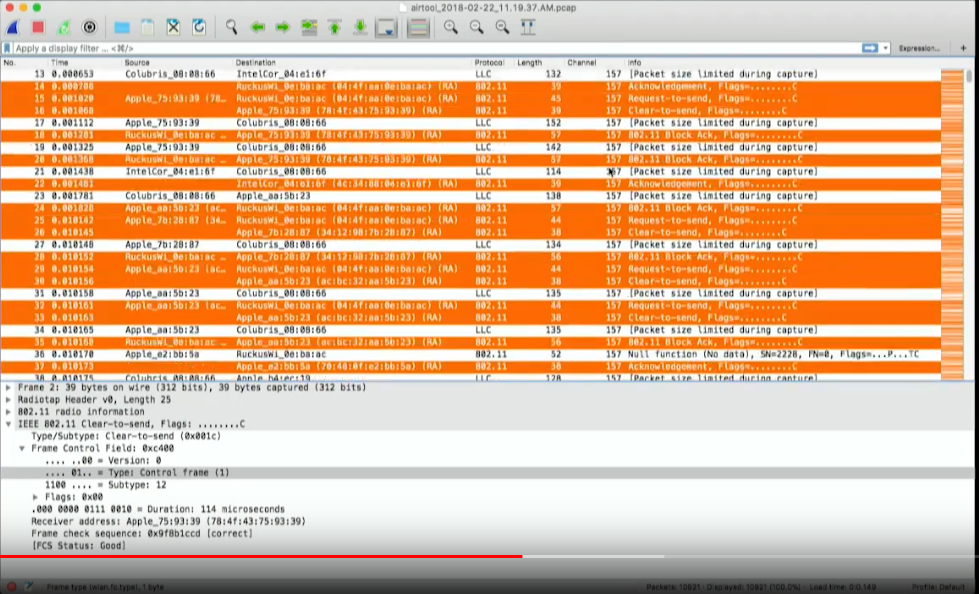
Task: Select packet 15 Request-to-send row
Action: click(470, 99)
